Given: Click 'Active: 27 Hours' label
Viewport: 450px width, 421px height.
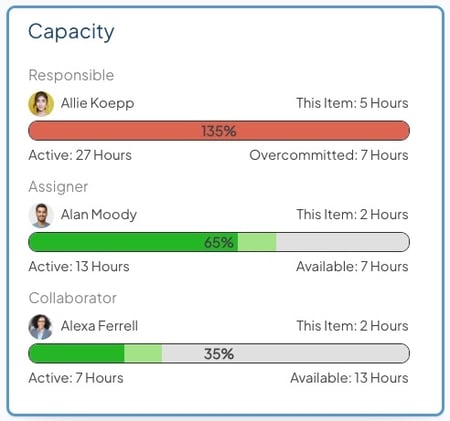Looking at the screenshot, I should click(x=80, y=155).
